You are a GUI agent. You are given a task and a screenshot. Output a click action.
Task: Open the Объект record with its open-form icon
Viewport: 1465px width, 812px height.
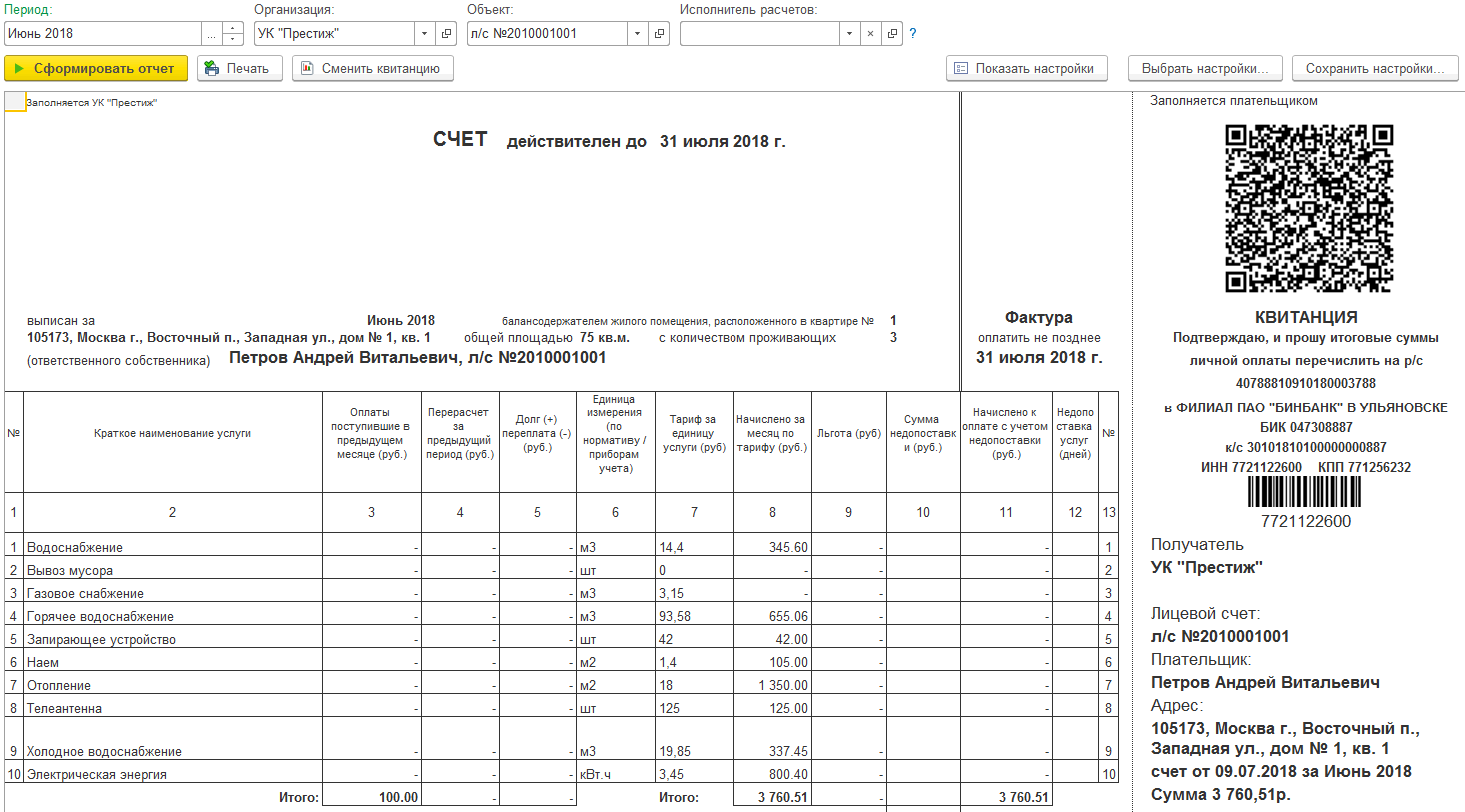(659, 34)
